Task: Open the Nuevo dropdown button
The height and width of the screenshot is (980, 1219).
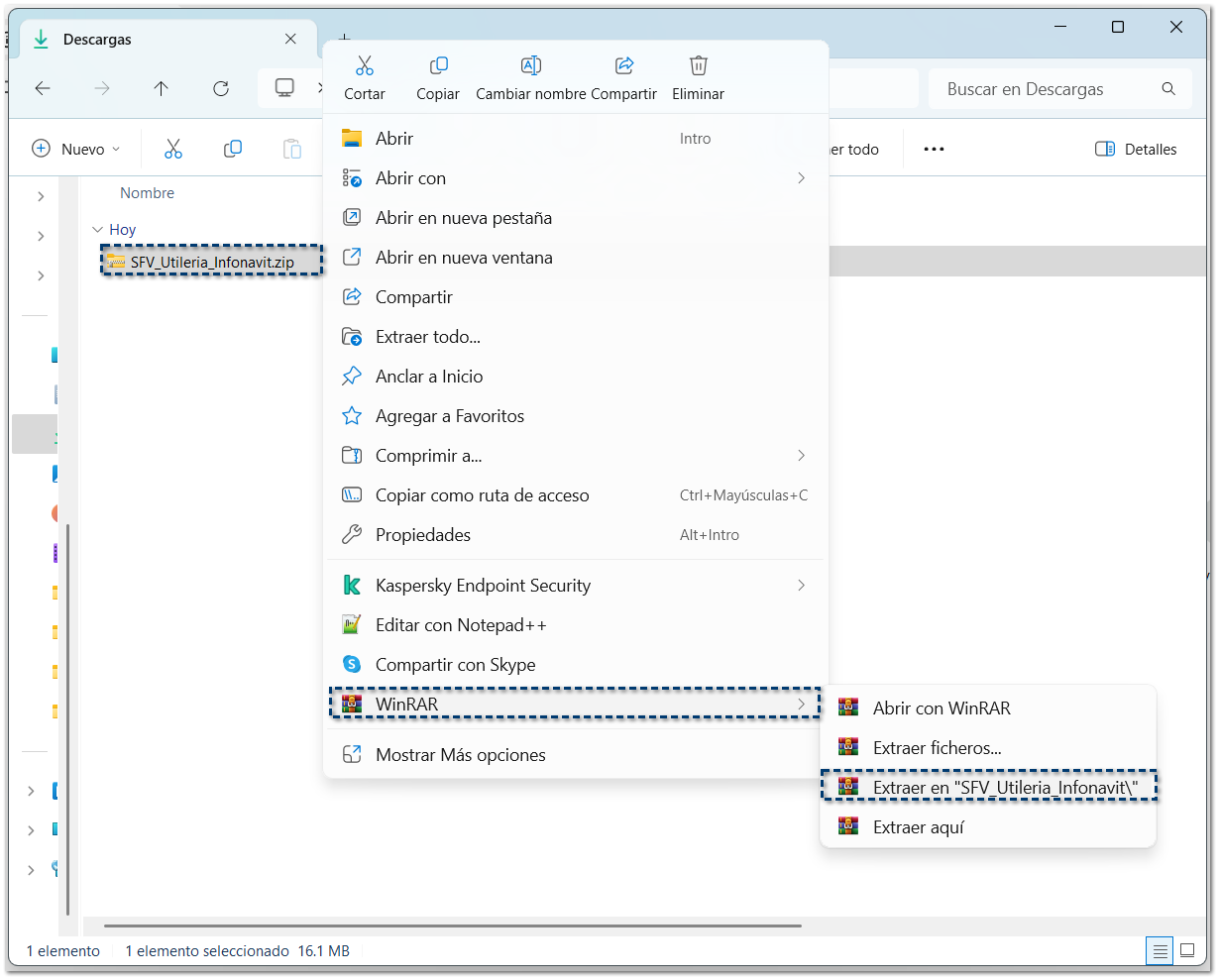Action: point(77,150)
